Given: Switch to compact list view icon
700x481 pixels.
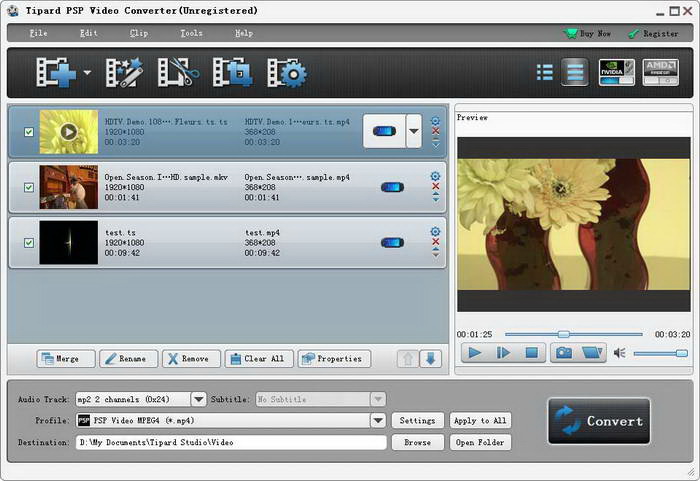Looking at the screenshot, I should 544,72.
